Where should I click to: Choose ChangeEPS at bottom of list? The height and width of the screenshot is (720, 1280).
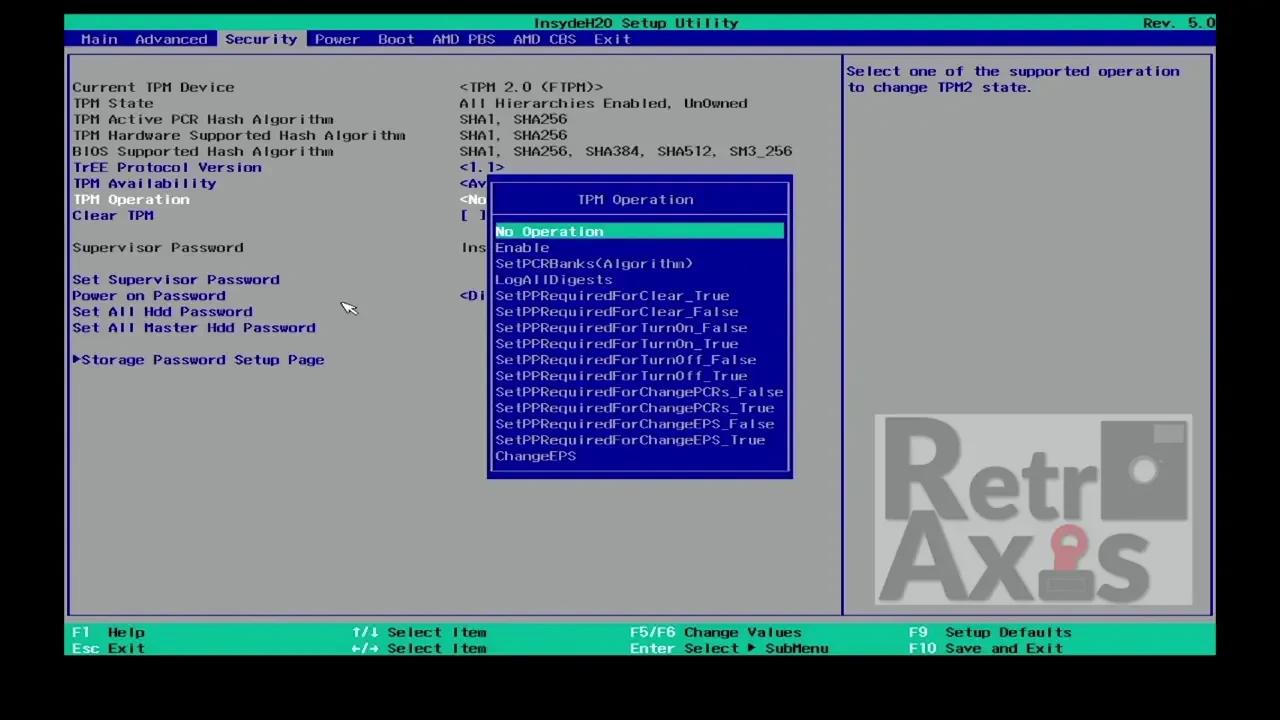click(x=535, y=456)
